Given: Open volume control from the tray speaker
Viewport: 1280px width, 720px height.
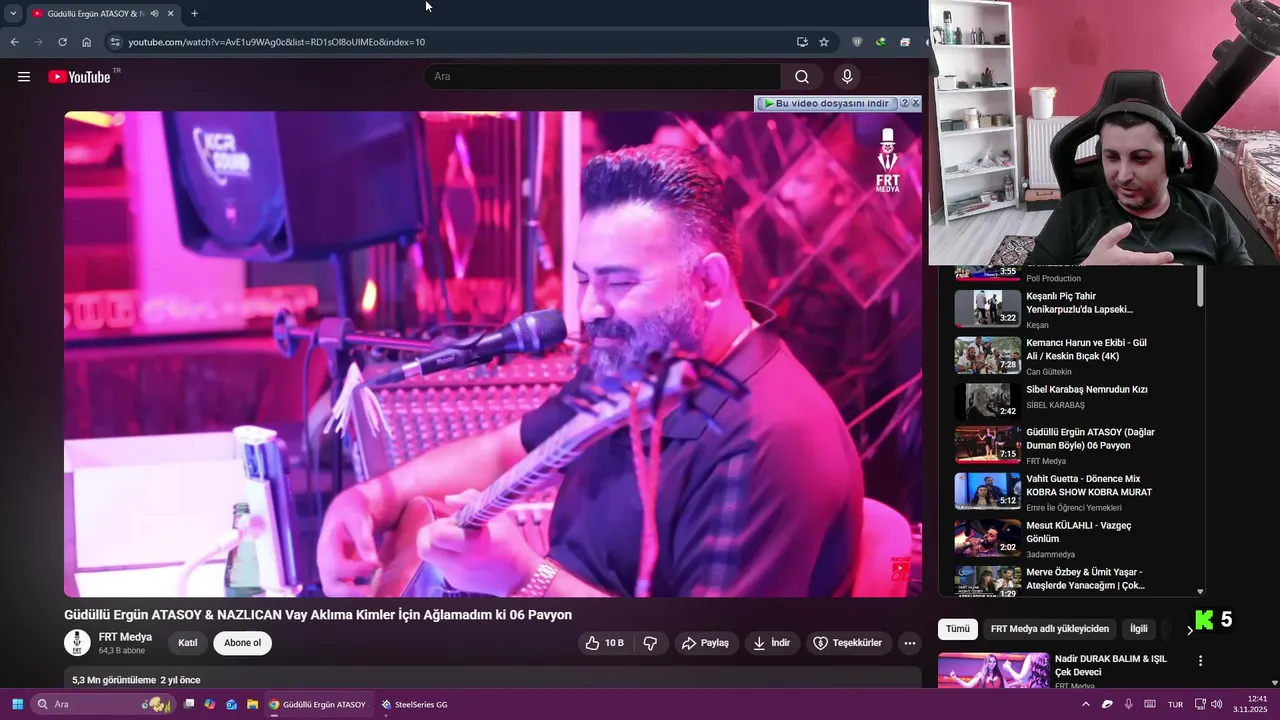Looking at the screenshot, I should [x=1217, y=704].
